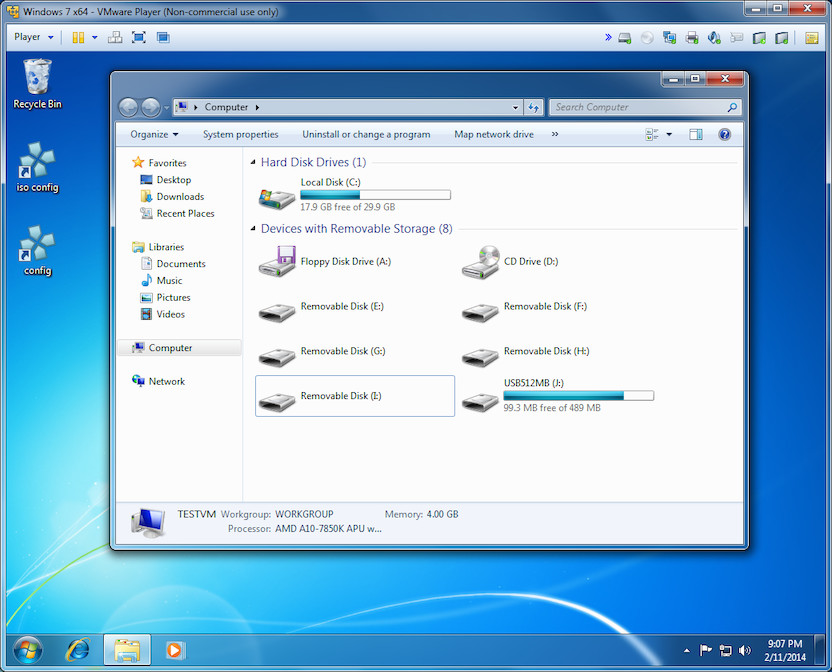Select the USB512MB (J:) drive

coord(481,398)
